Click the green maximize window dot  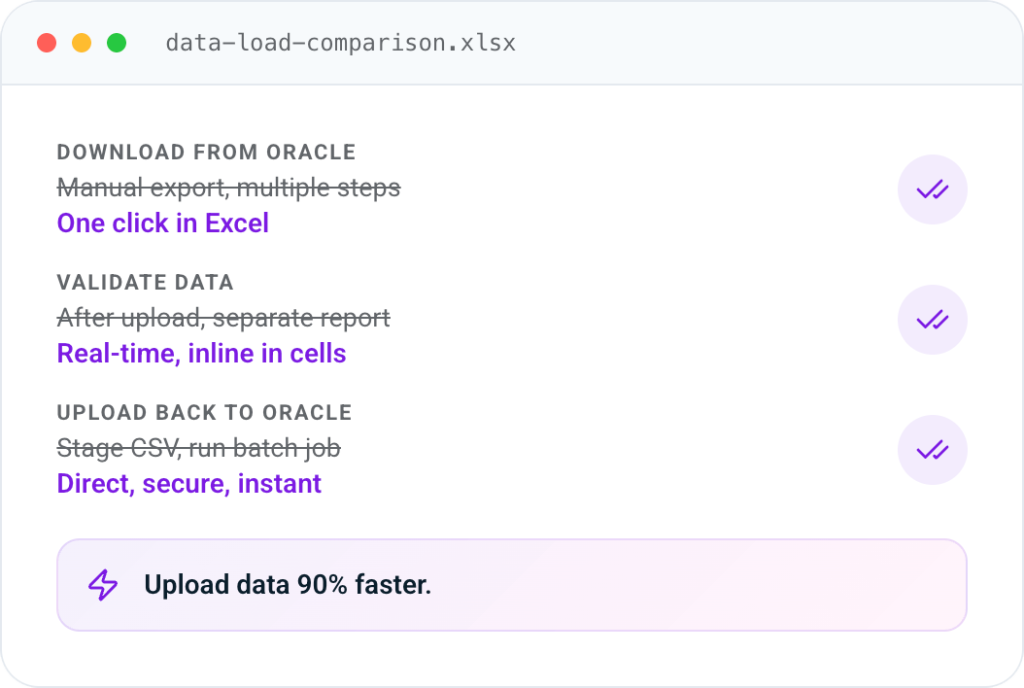(x=117, y=43)
